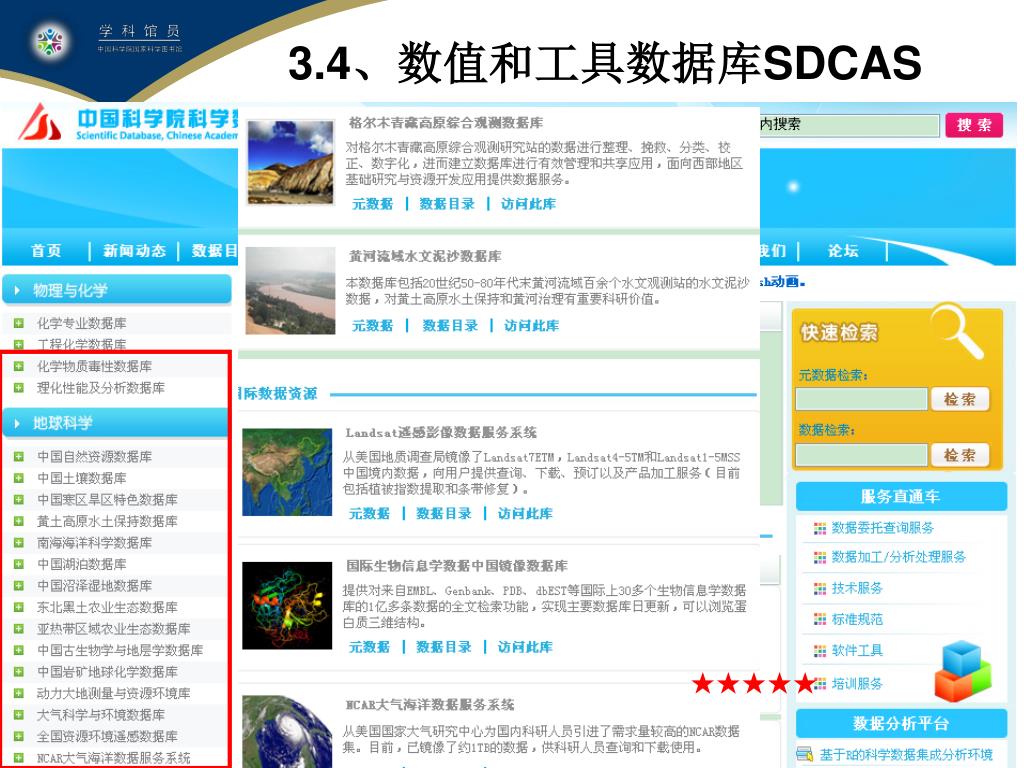Open 中国寒区旱区特色数据库 tree item
1024x768 pixels.
[107, 499]
